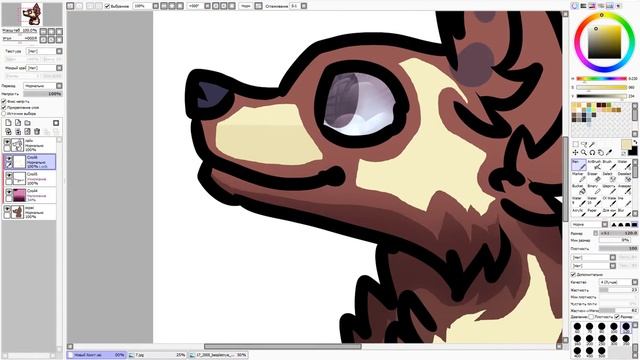Select the Marker tool

[x=578, y=177]
